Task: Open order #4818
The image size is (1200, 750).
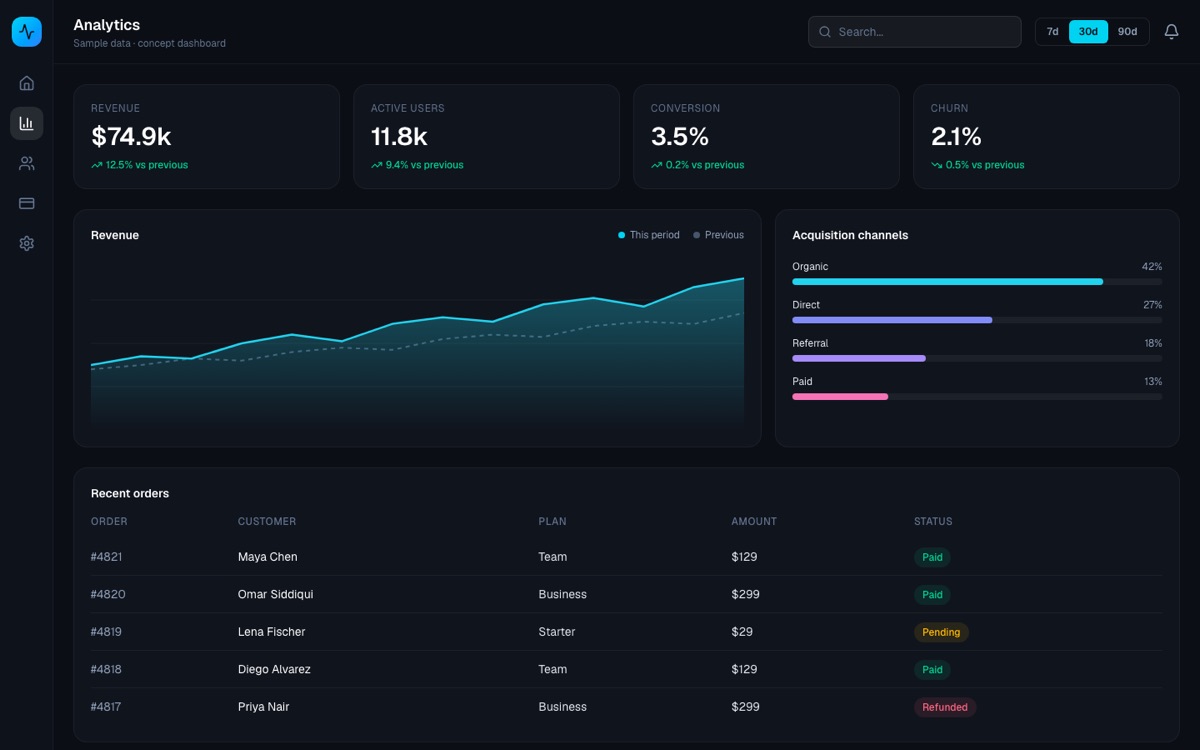Action: point(106,669)
